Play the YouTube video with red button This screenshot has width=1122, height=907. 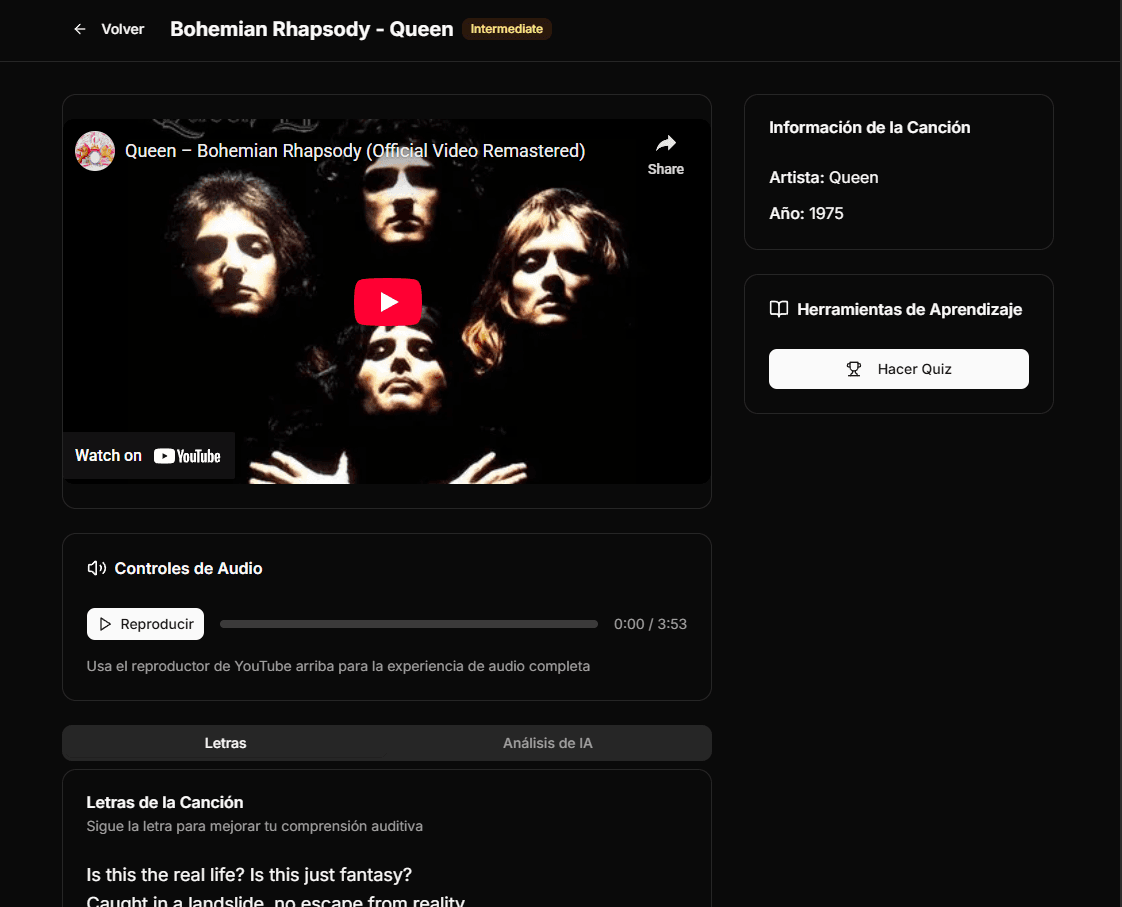(388, 302)
